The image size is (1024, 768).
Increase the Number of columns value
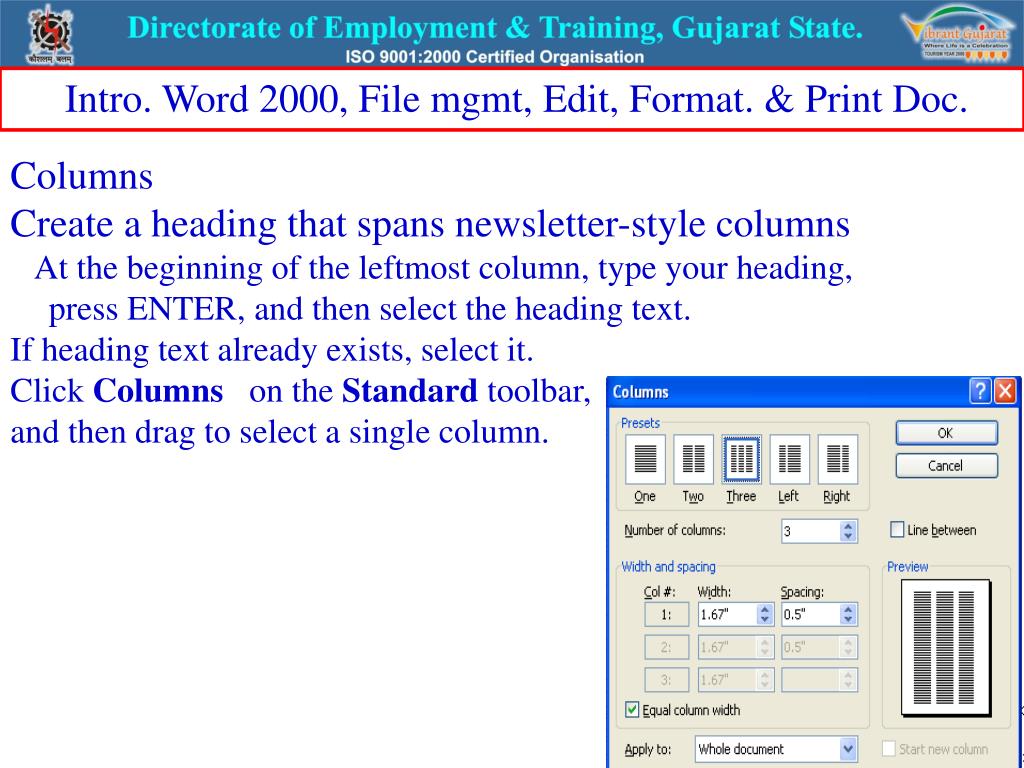pos(848,526)
